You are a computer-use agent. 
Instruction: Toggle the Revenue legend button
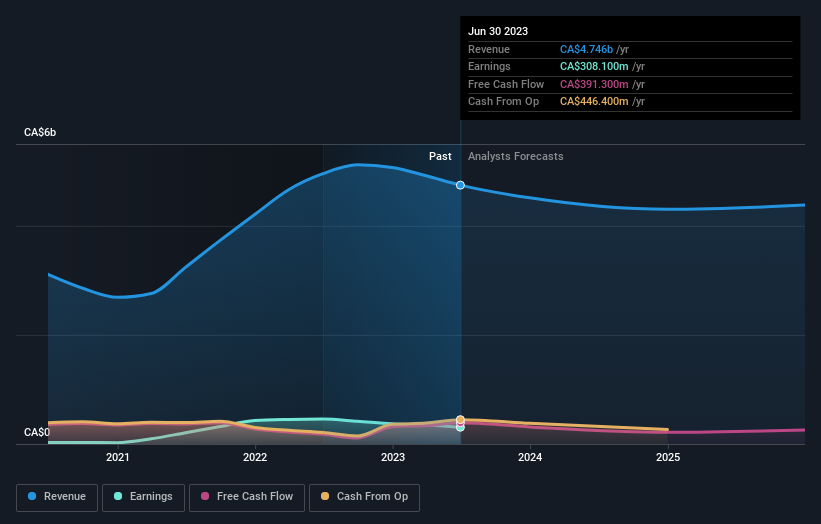[57, 497]
